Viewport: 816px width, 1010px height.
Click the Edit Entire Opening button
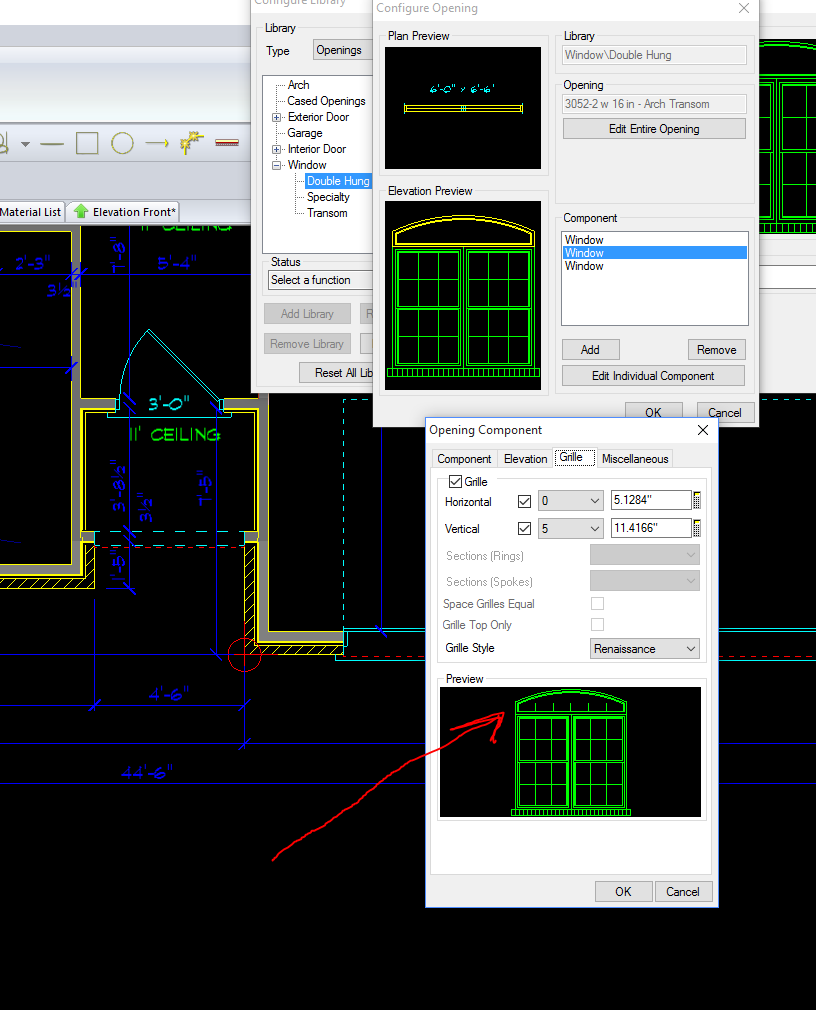(x=653, y=128)
